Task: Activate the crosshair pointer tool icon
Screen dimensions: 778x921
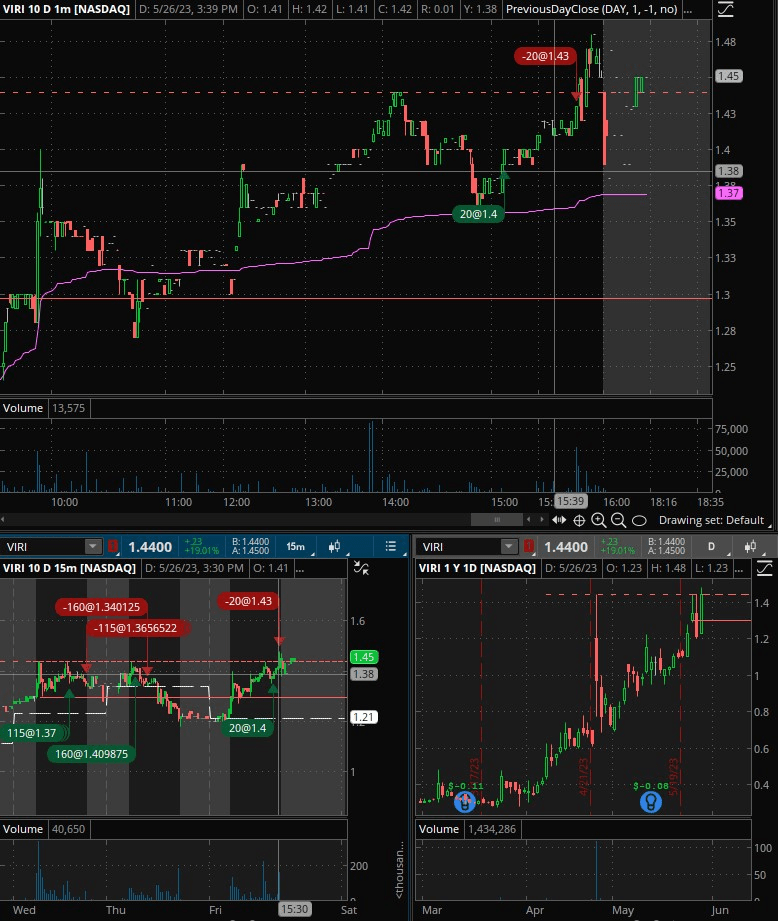Action: point(579,520)
